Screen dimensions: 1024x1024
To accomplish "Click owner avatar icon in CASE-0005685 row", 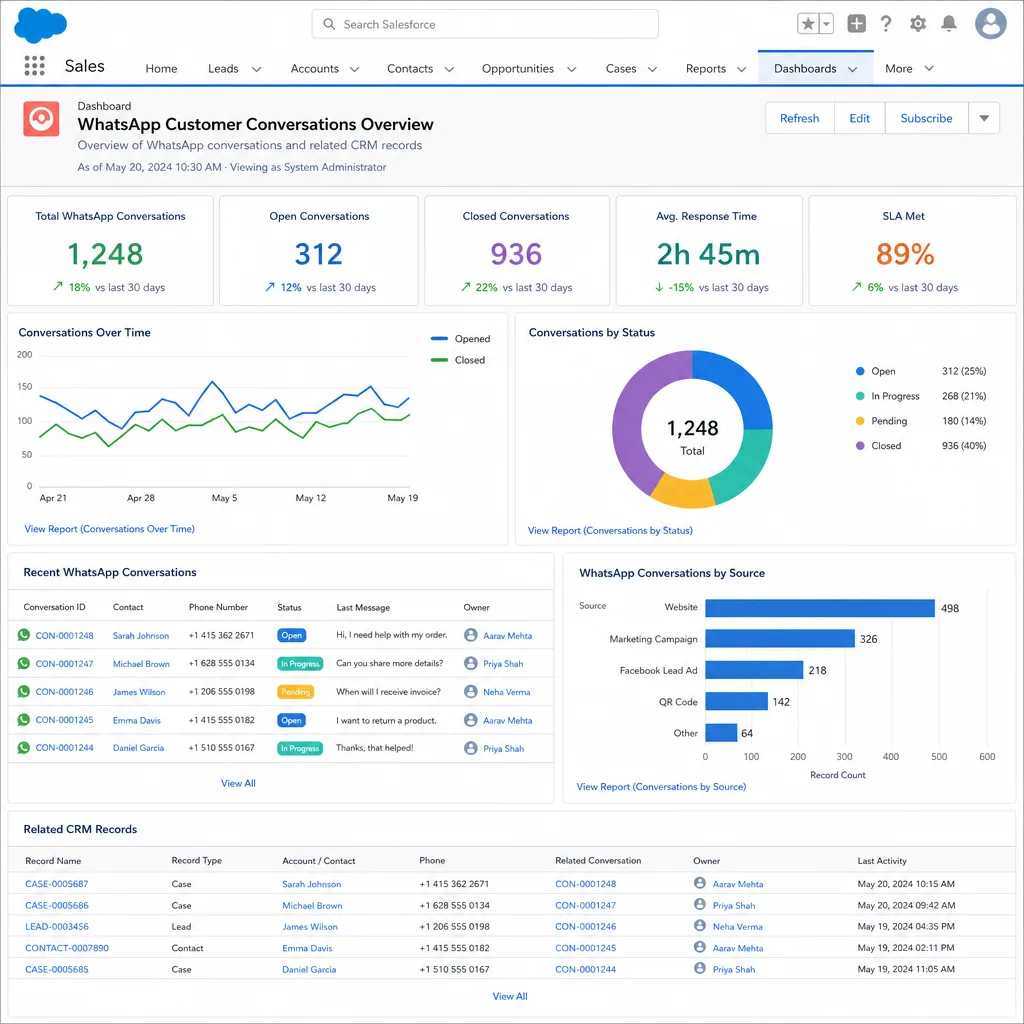I will coord(699,968).
